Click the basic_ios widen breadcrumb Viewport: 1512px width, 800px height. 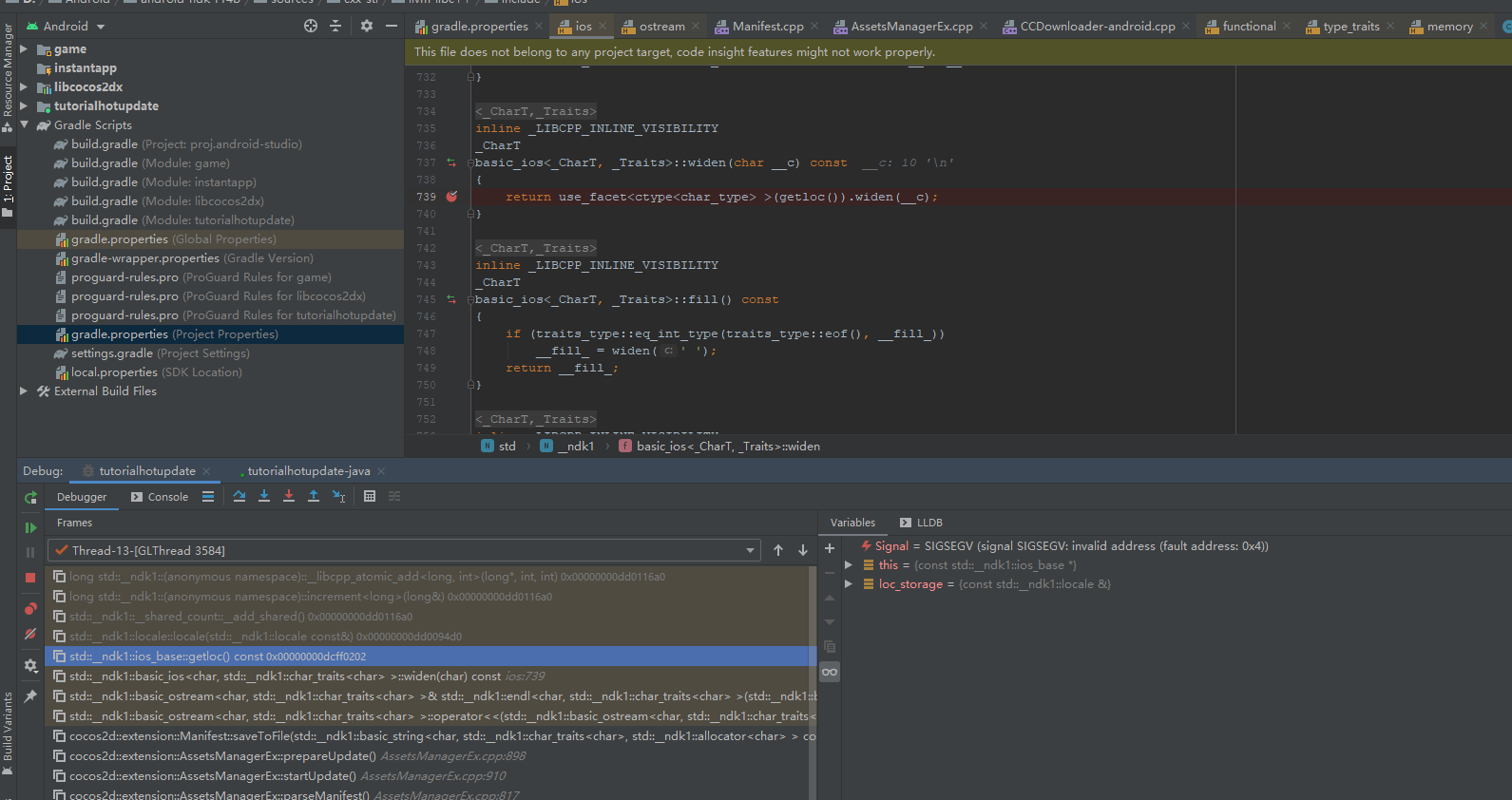pyautogui.click(x=727, y=446)
